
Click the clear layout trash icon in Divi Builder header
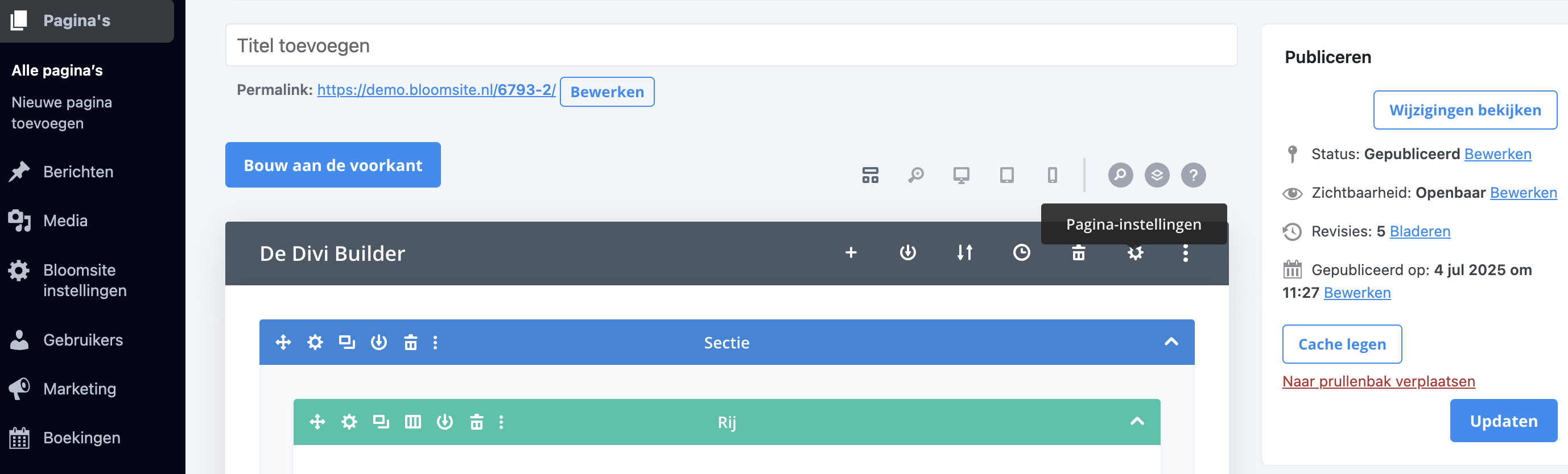(1078, 253)
